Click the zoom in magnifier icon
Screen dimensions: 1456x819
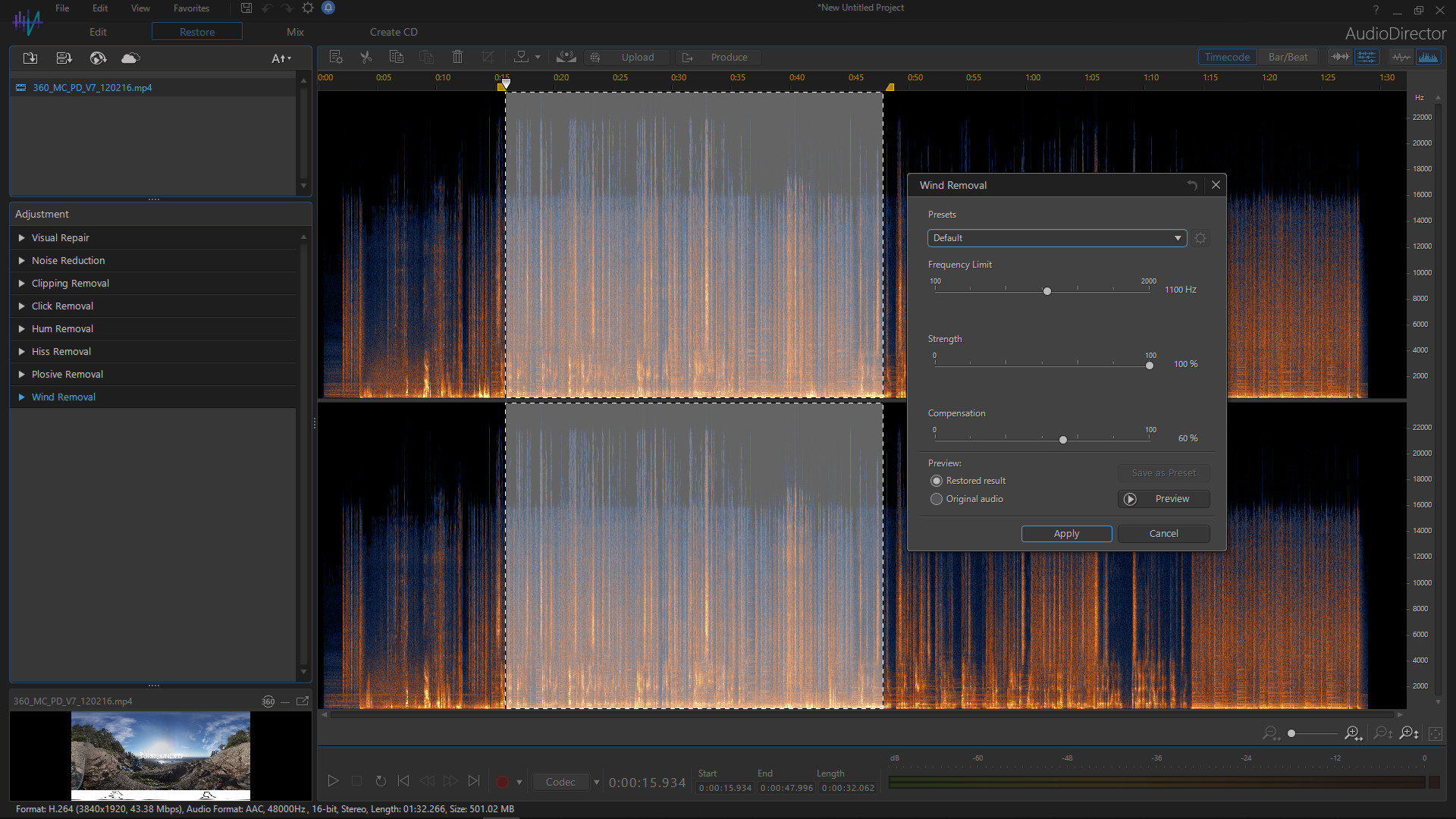(1353, 733)
